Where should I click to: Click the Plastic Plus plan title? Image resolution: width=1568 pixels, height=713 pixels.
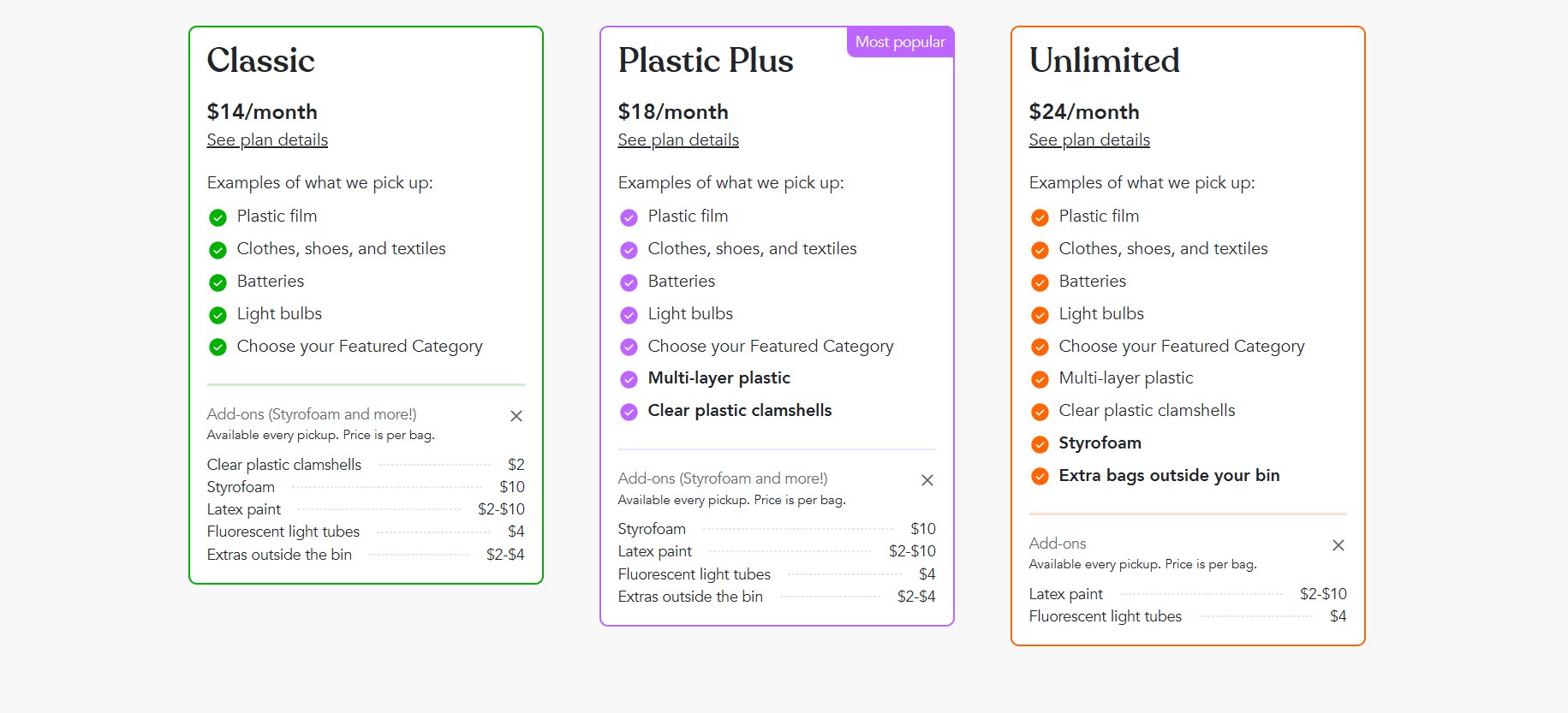pyautogui.click(x=706, y=61)
